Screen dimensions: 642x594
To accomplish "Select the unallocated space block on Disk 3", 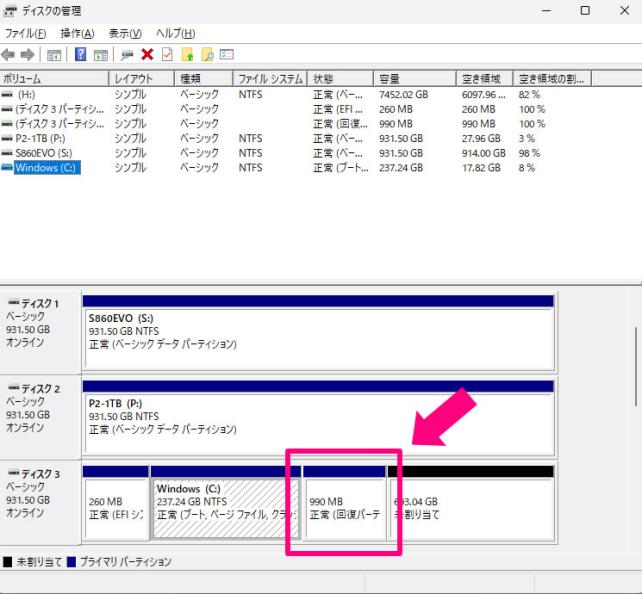I will [x=471, y=503].
